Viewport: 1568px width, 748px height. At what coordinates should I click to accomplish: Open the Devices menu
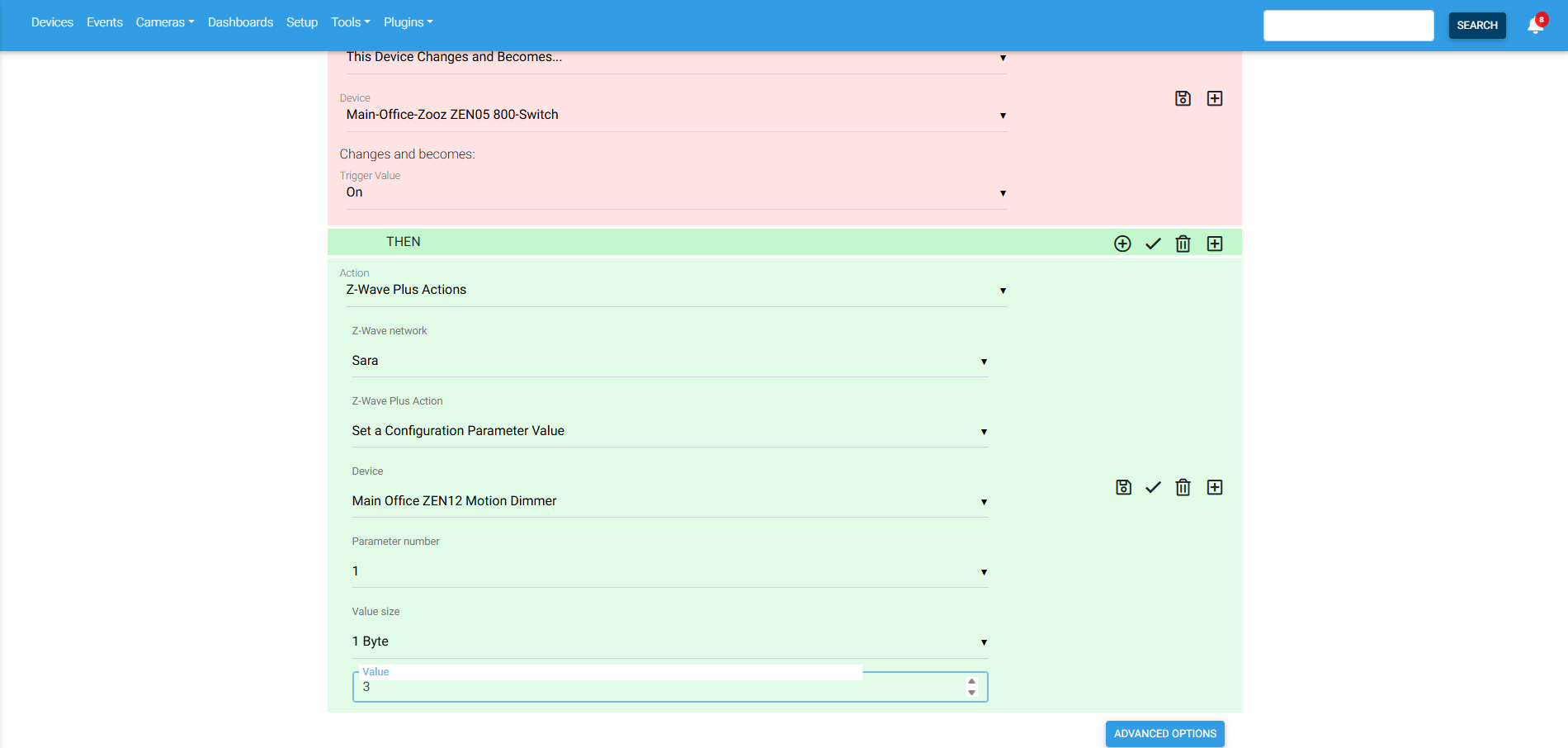point(52,22)
